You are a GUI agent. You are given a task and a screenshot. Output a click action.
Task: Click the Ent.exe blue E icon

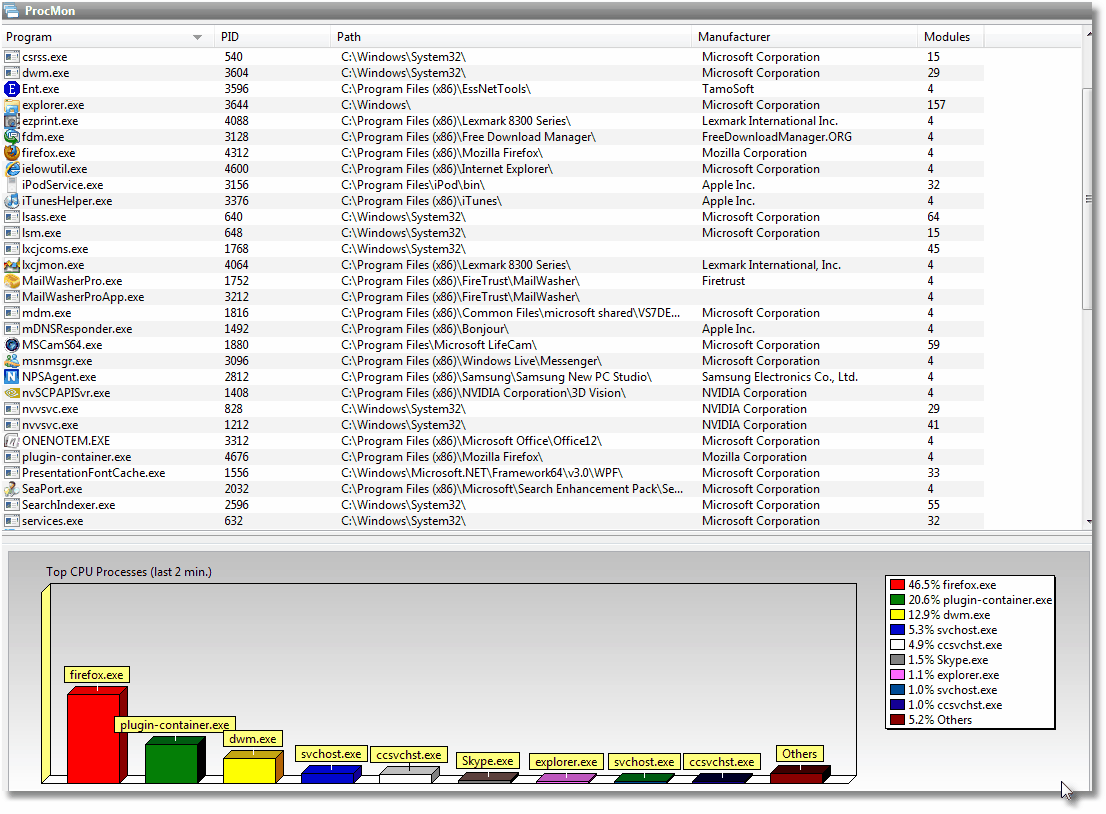[x=11, y=89]
